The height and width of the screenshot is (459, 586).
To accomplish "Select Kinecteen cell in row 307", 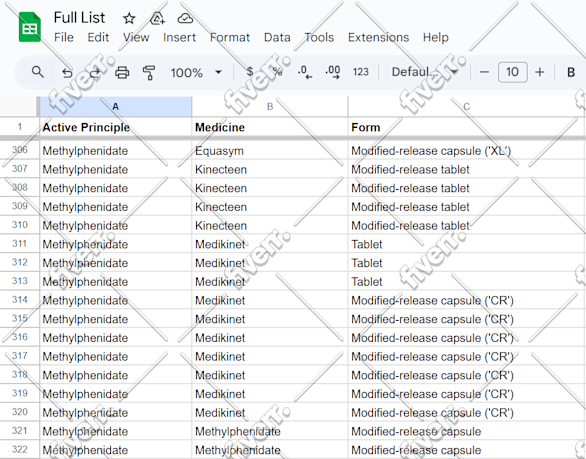I will coord(270,169).
